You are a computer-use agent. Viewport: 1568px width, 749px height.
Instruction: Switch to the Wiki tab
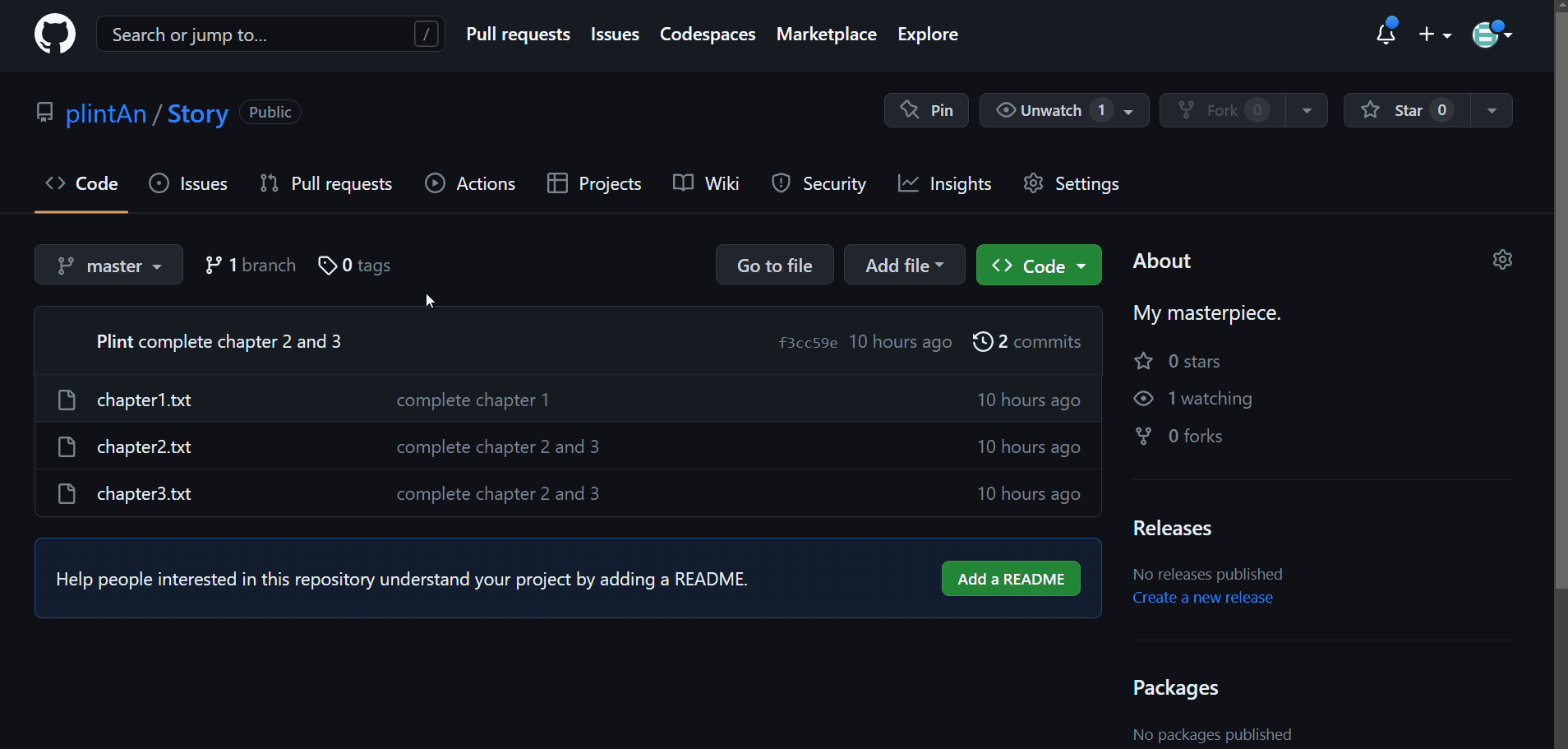coord(706,183)
